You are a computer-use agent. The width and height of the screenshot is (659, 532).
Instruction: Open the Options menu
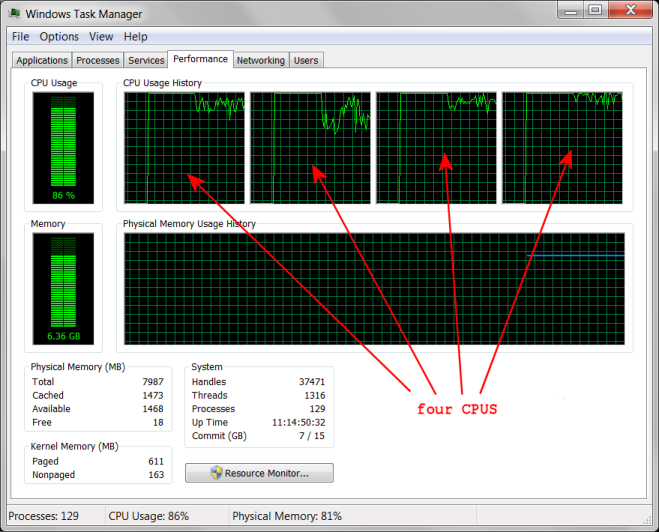click(x=59, y=37)
